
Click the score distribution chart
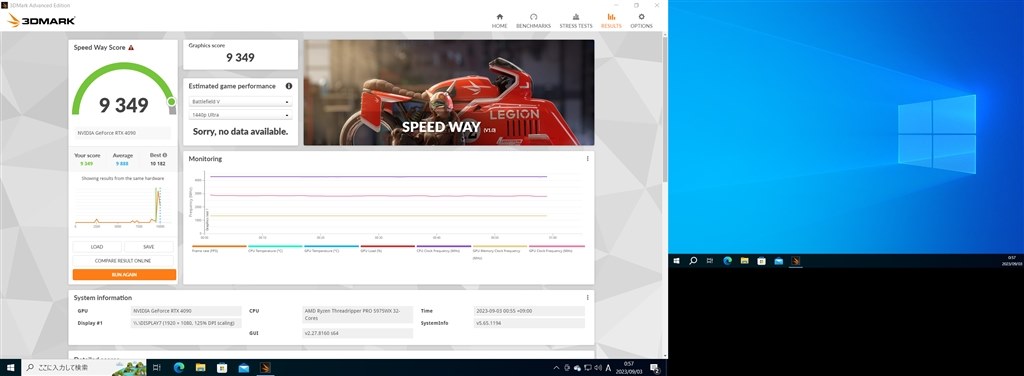tap(120, 207)
